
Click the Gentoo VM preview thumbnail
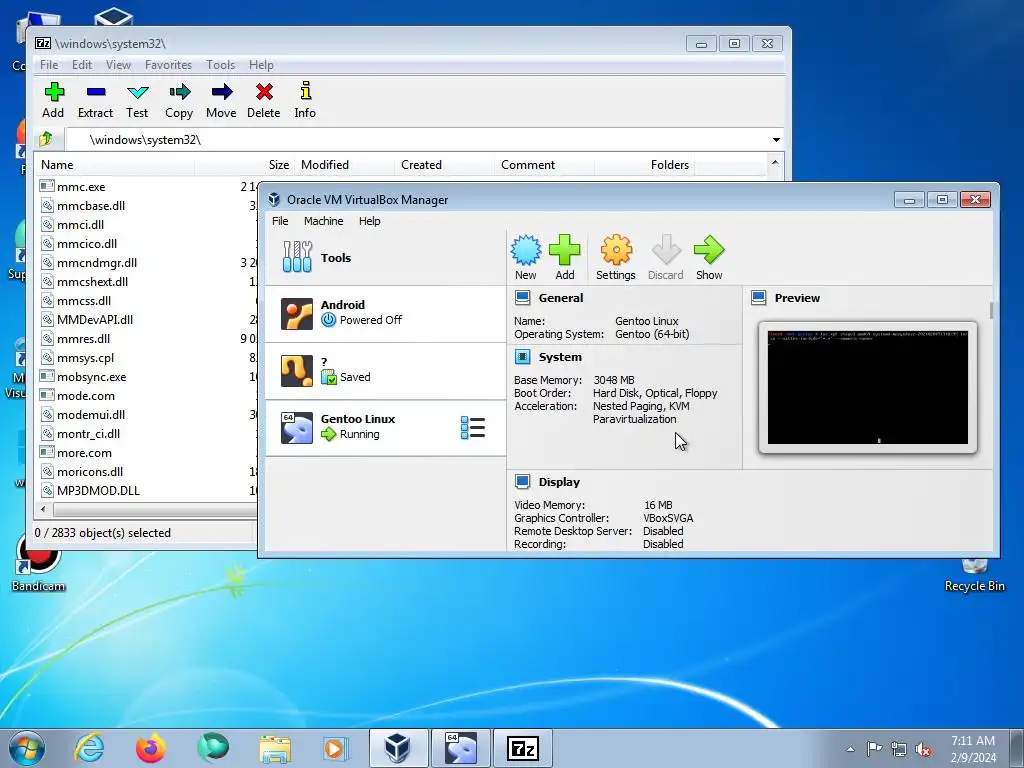[x=868, y=387]
